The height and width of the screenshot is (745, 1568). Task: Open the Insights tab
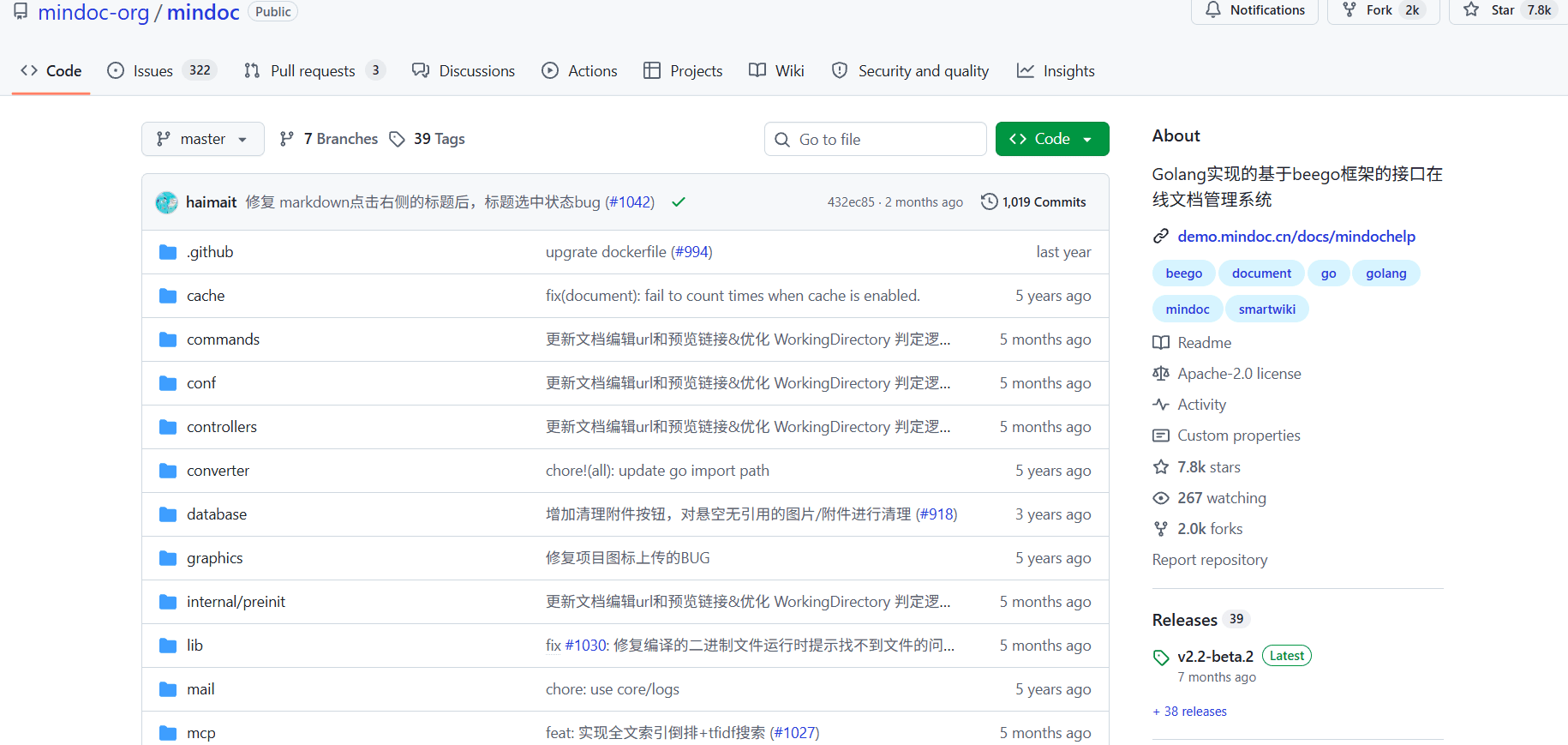coord(1056,71)
